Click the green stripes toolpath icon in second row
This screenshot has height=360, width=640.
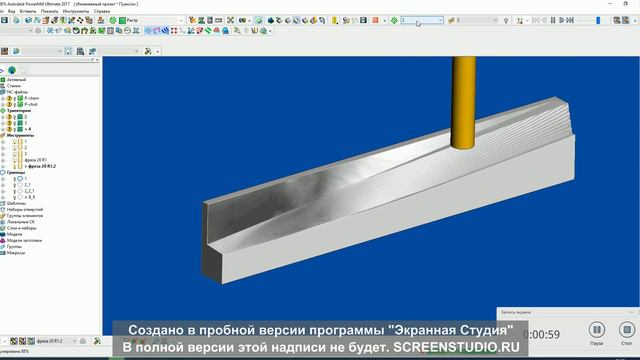pos(208,31)
